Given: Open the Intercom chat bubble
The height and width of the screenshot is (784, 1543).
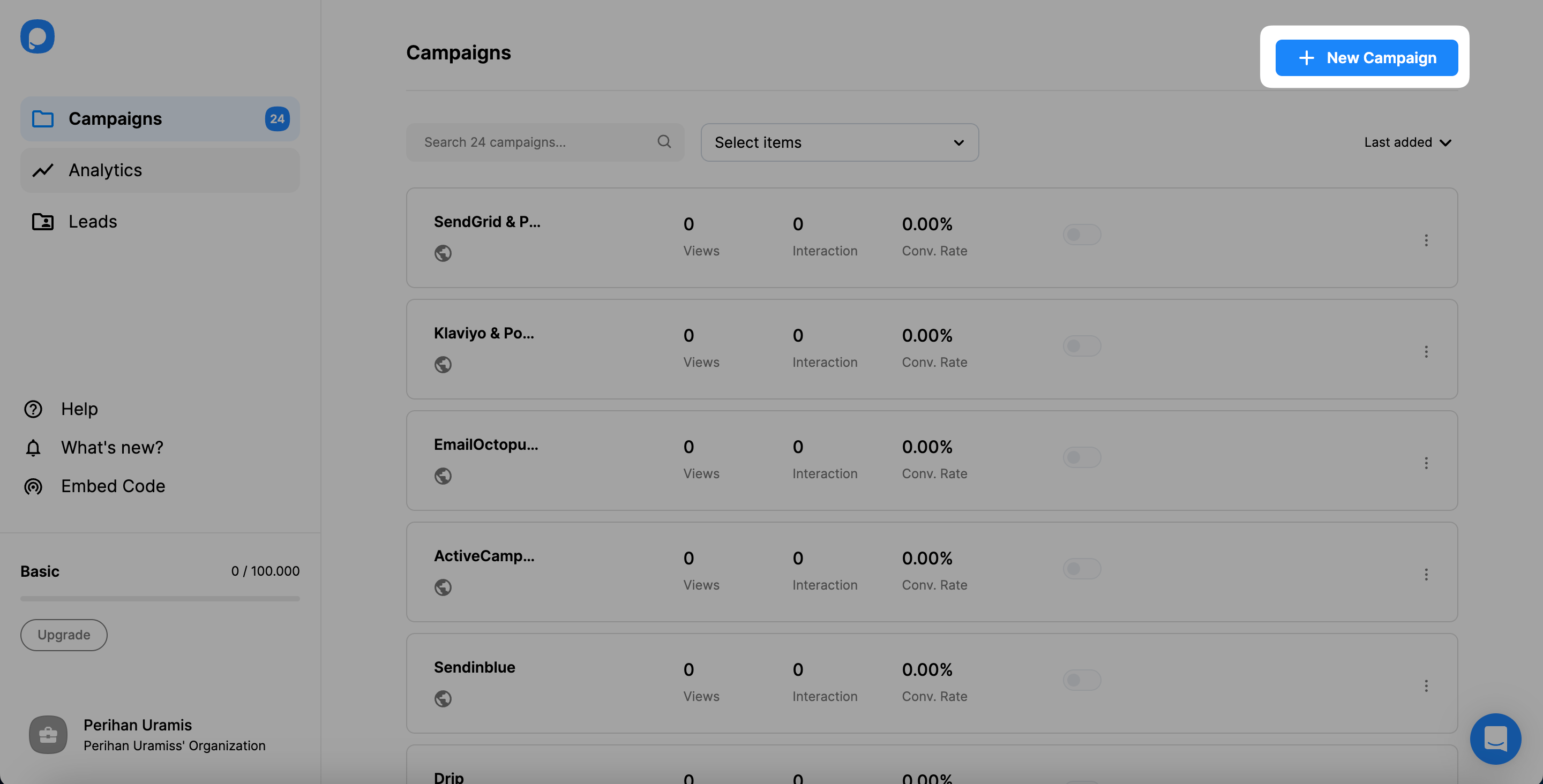Looking at the screenshot, I should (1495, 738).
